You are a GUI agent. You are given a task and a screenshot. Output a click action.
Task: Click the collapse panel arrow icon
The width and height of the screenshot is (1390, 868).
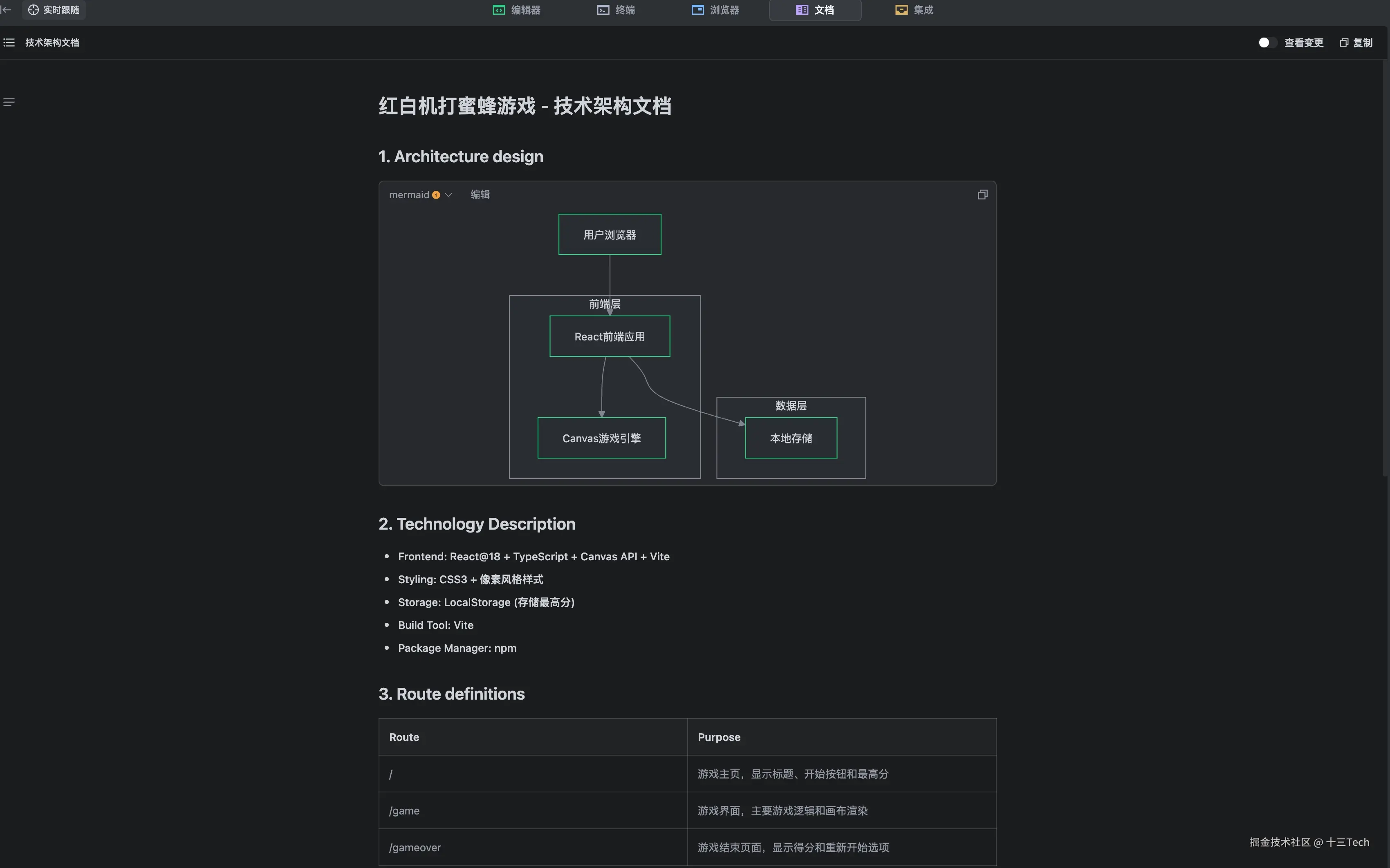click(6, 10)
